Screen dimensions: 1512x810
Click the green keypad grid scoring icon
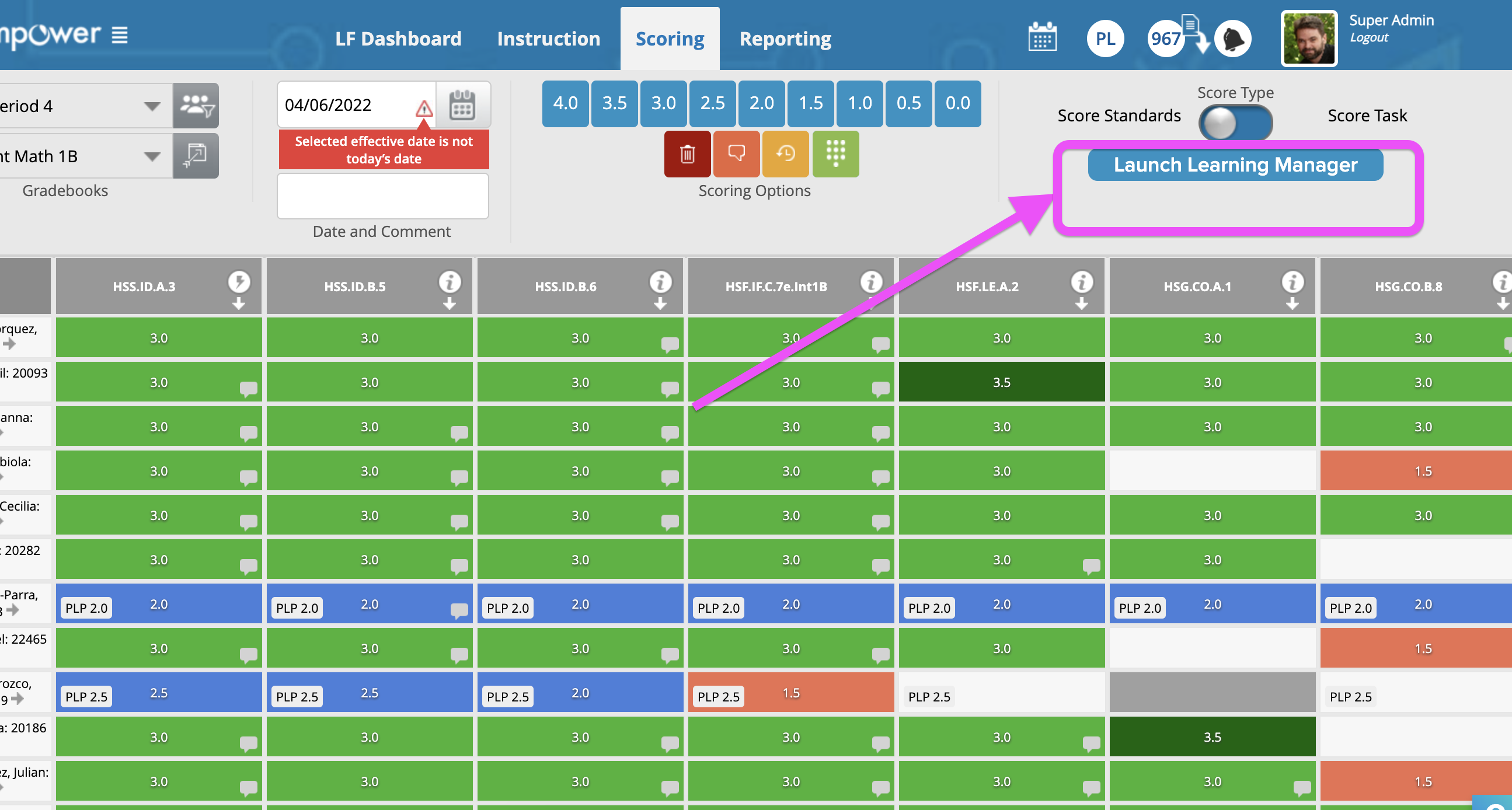(835, 154)
